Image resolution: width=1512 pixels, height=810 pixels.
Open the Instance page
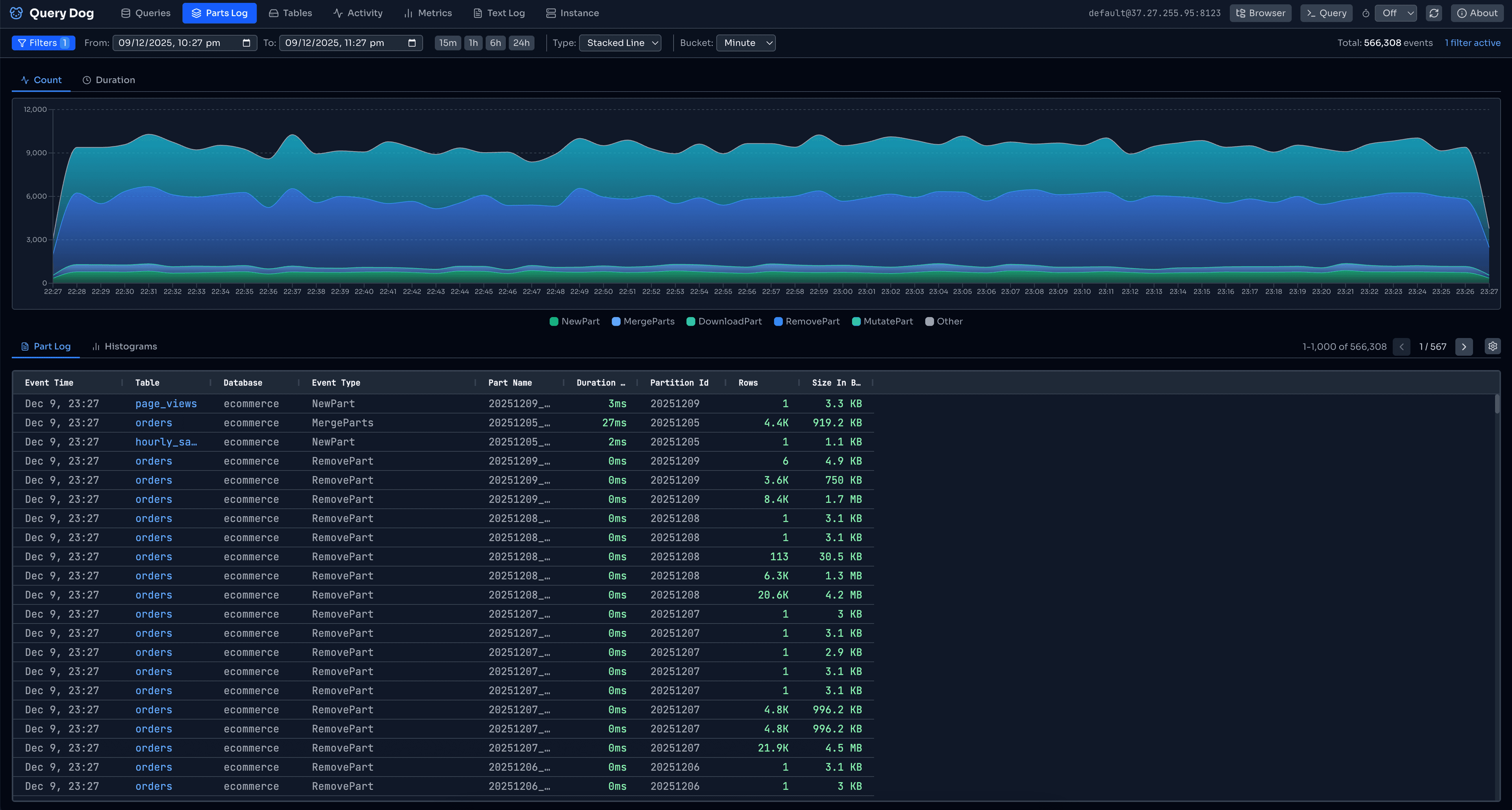pos(572,13)
